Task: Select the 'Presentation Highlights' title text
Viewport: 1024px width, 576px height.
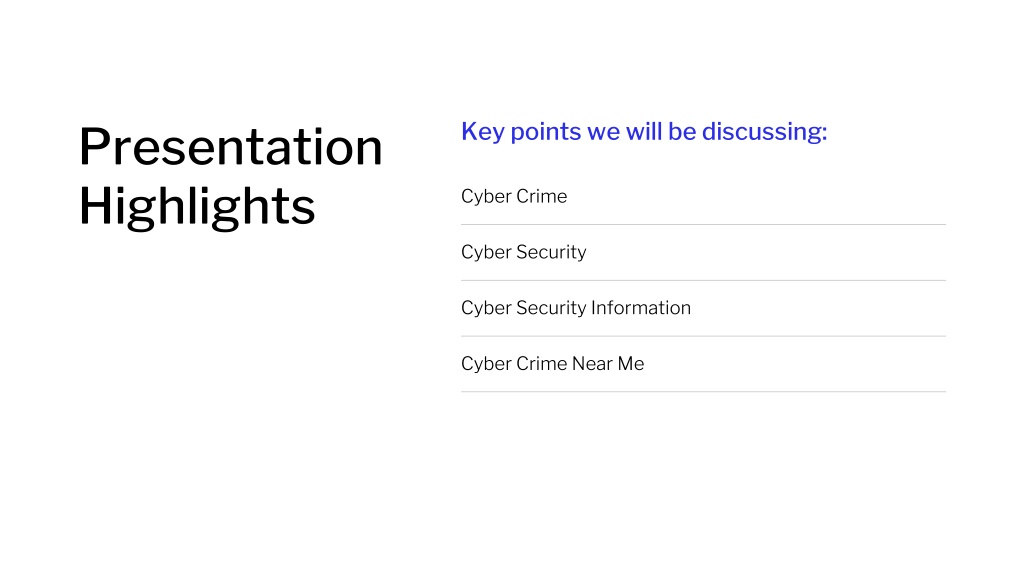Action: point(231,176)
